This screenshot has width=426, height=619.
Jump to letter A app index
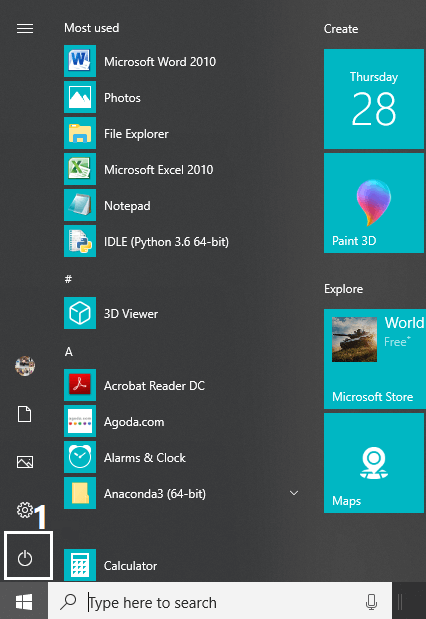69,352
